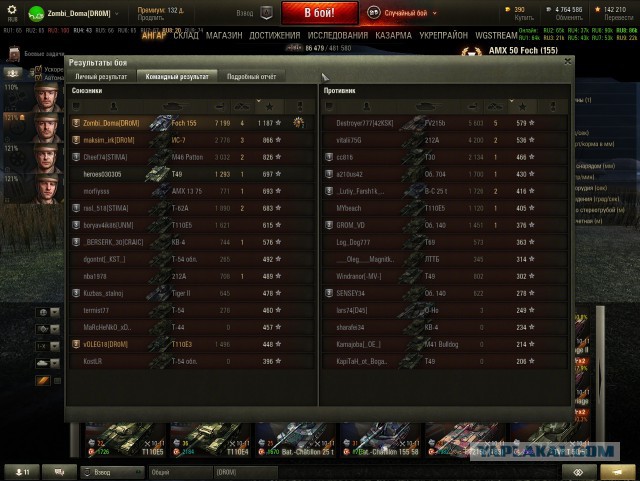Image resolution: width=640 pixels, height=481 pixels.
Task: Open the contacts button showing 11
Action: point(22,472)
